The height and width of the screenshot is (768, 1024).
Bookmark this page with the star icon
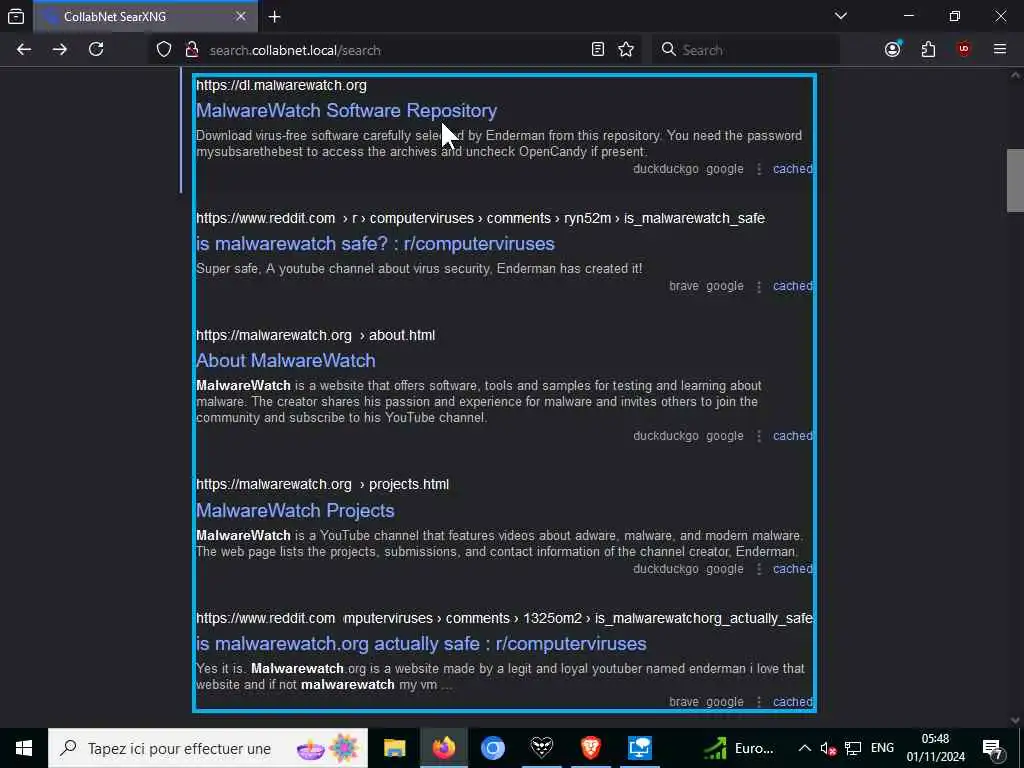626,50
